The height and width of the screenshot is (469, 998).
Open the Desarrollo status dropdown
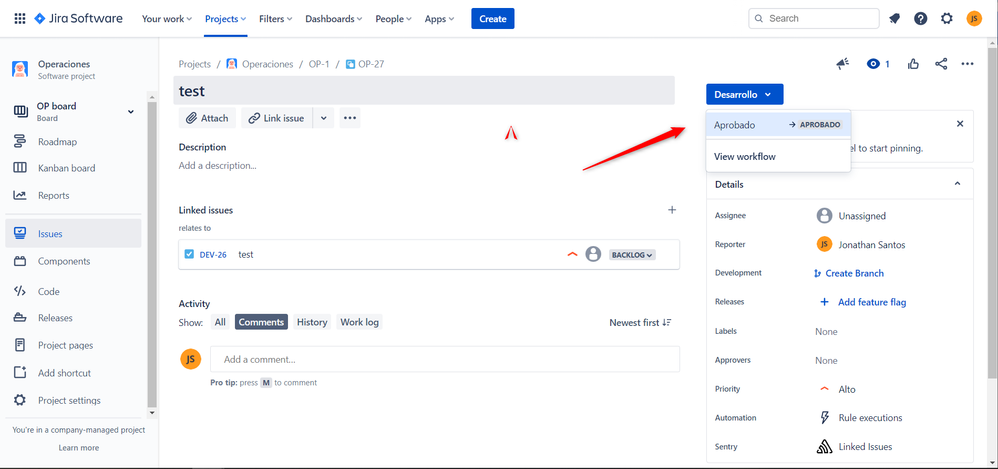(744, 94)
